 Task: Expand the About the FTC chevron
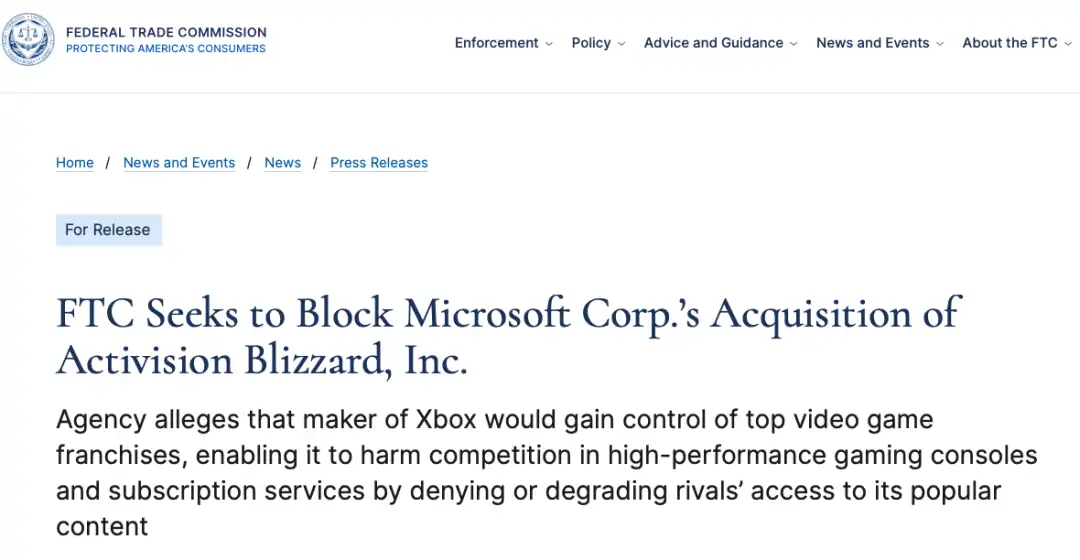click(x=1068, y=43)
